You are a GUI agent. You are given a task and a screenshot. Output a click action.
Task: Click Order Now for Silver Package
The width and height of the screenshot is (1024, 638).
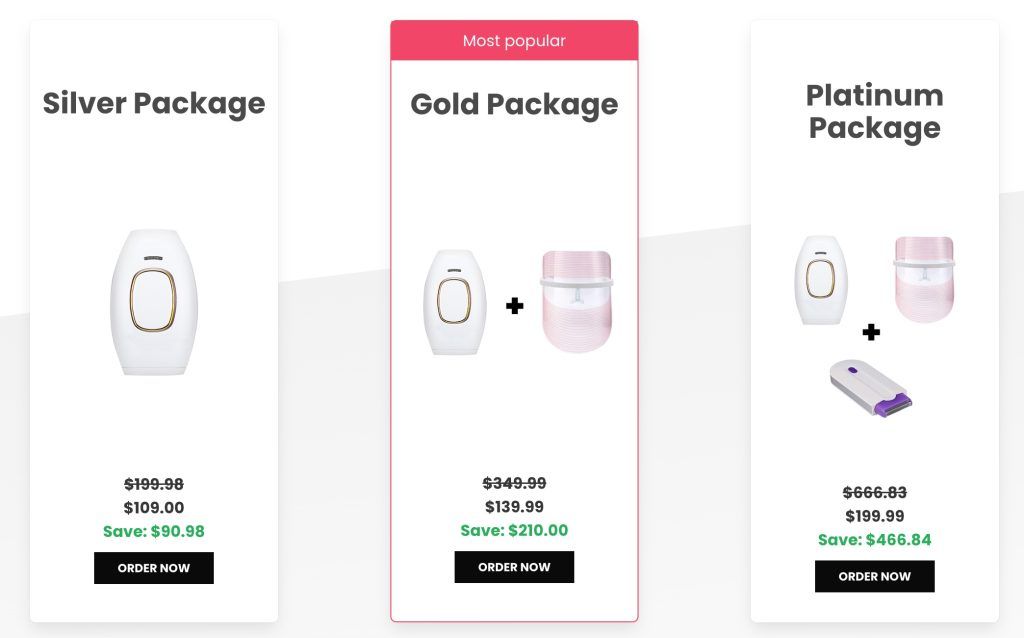153,568
